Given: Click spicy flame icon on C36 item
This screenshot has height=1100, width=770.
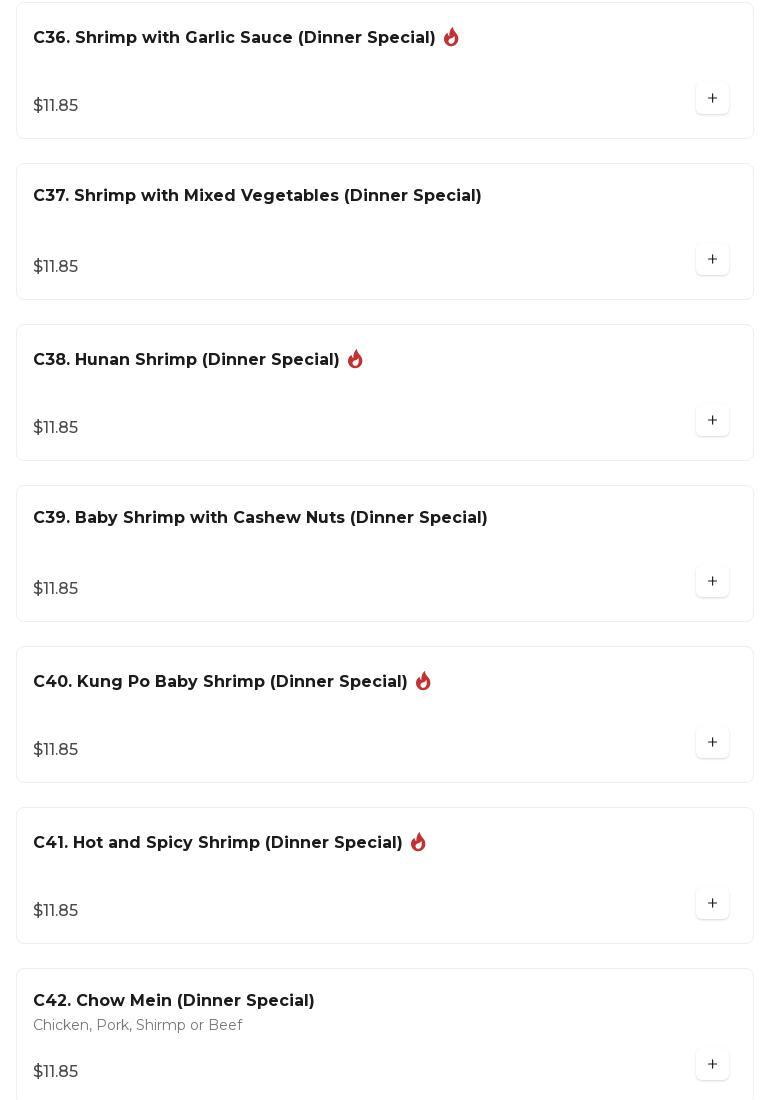Looking at the screenshot, I should coord(451,37).
